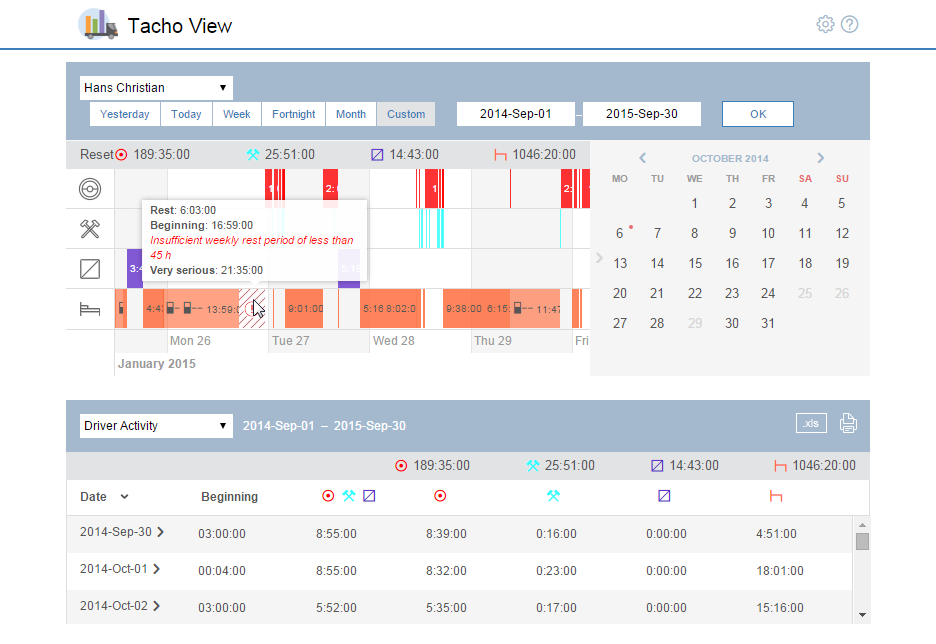Open the Driver Activity report dropdown
Image resolution: width=936 pixels, height=644 pixels.
(156, 426)
